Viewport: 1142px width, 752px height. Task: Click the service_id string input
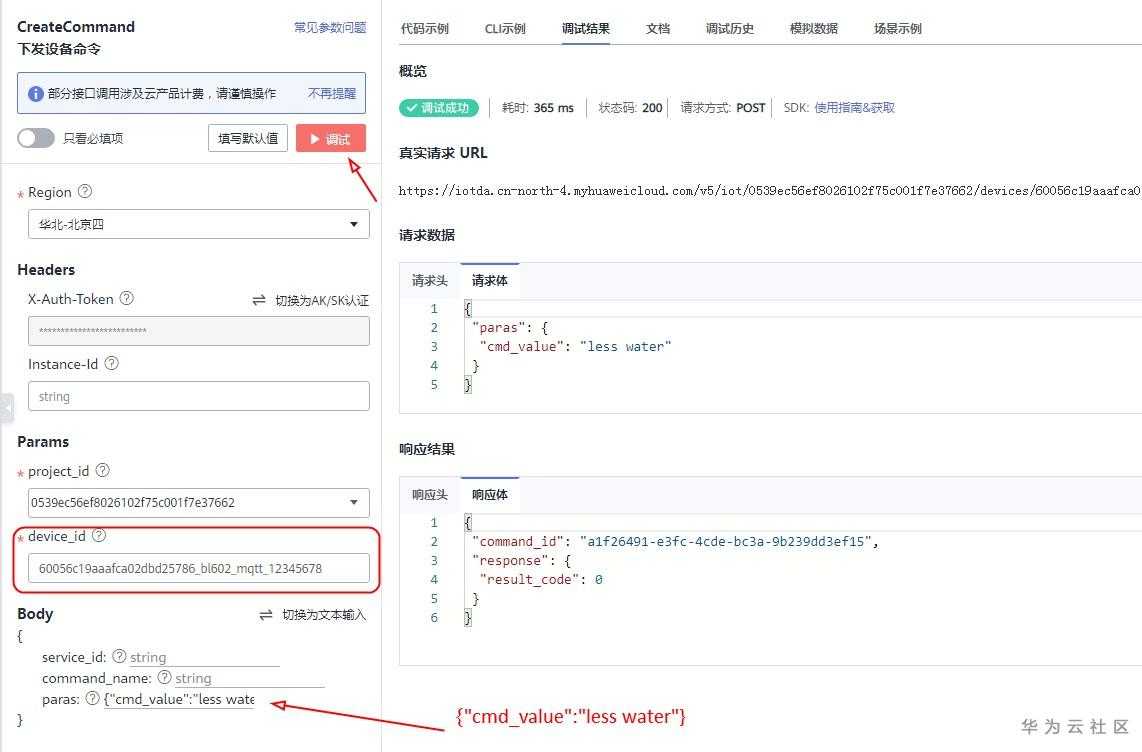(x=205, y=657)
